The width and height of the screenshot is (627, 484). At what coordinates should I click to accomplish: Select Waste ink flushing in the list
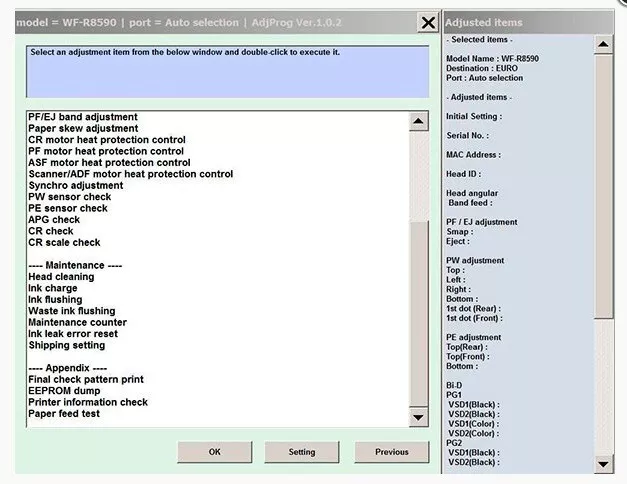pyautogui.click(x=72, y=311)
